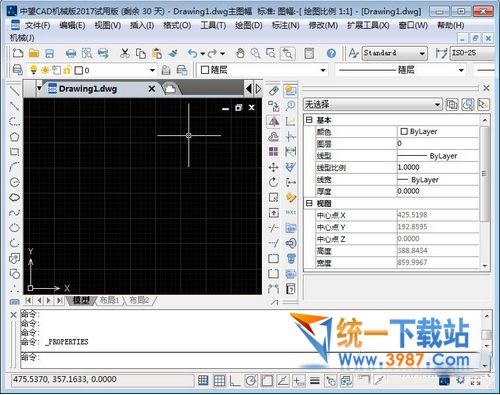Undo the last action with the blue arrow

pyautogui.click(x=192, y=53)
